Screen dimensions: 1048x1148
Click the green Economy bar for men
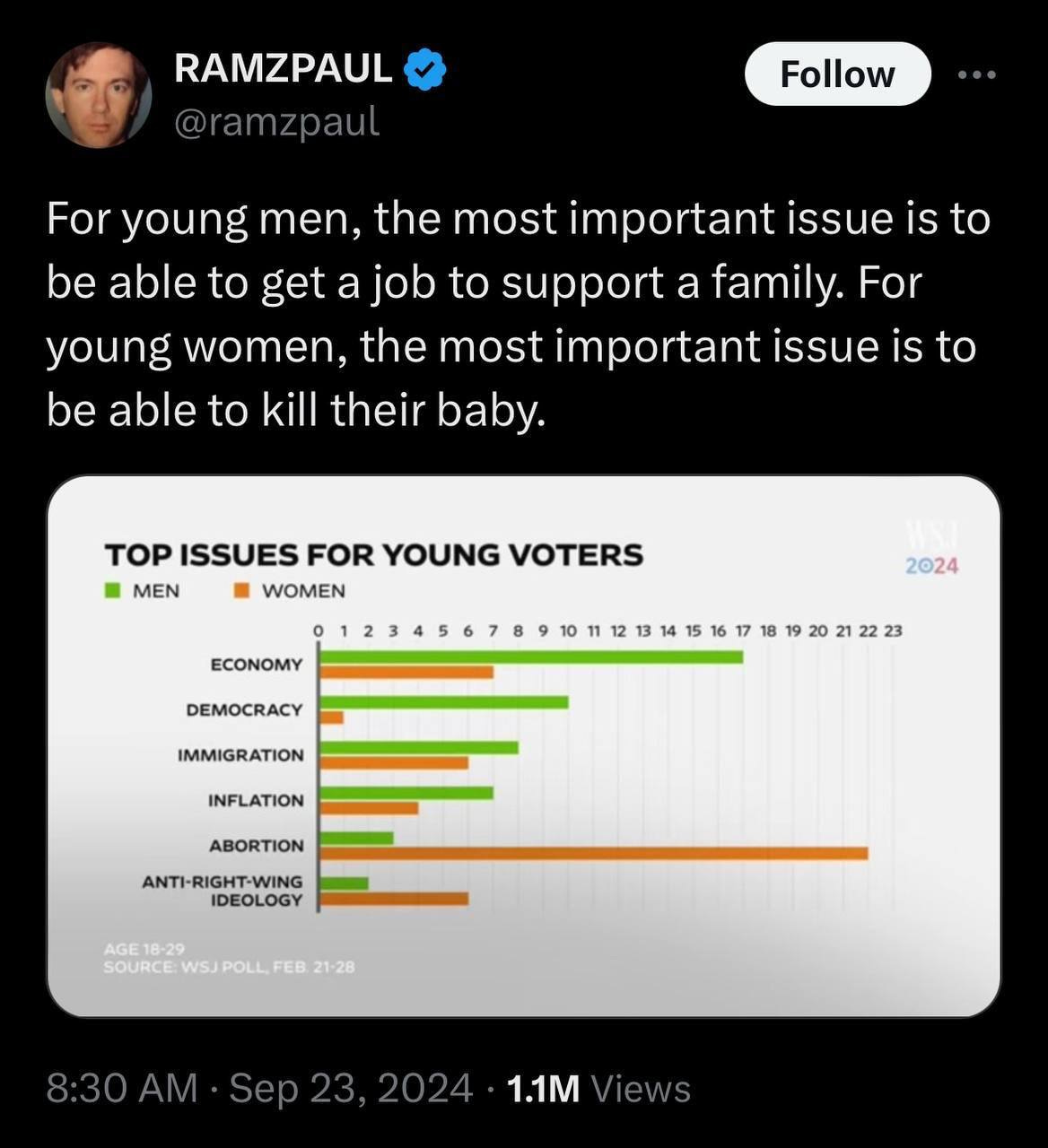531,657
